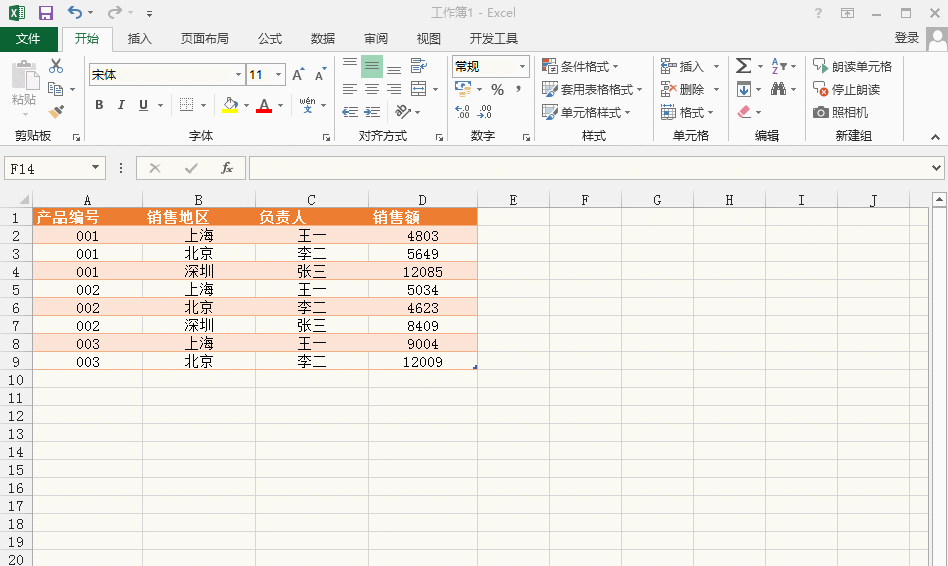Increase font size with large A icon

pyautogui.click(x=297, y=74)
